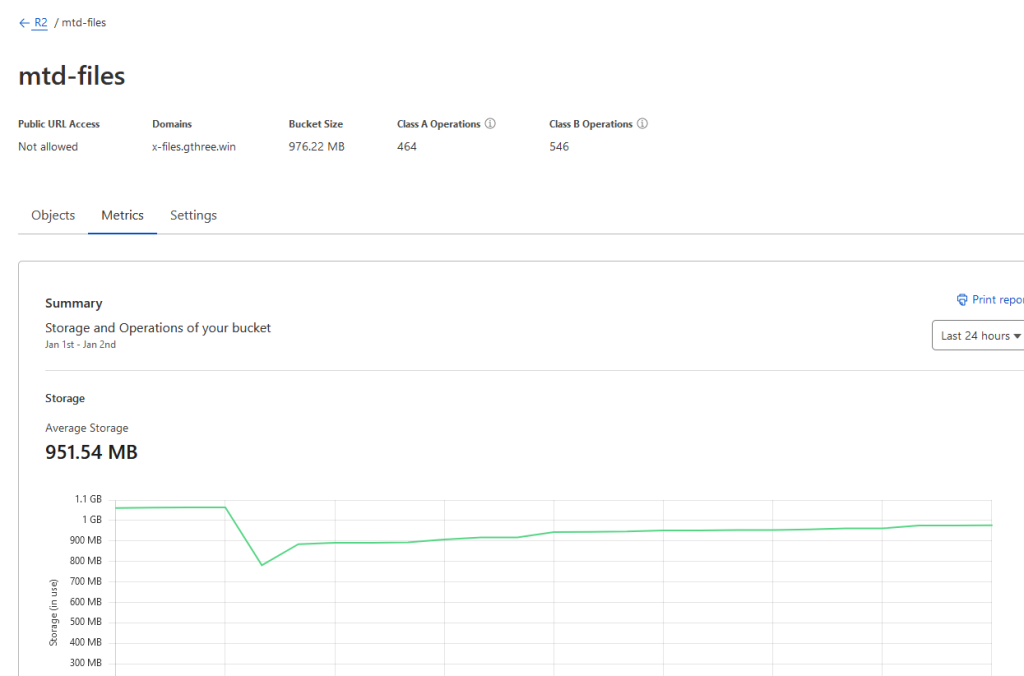The width and height of the screenshot is (1024, 676).
Task: Select the Metrics tab
Action: (122, 215)
